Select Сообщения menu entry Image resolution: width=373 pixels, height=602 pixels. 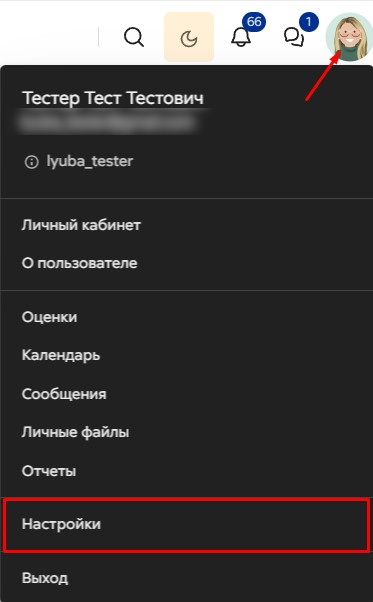[186, 394]
